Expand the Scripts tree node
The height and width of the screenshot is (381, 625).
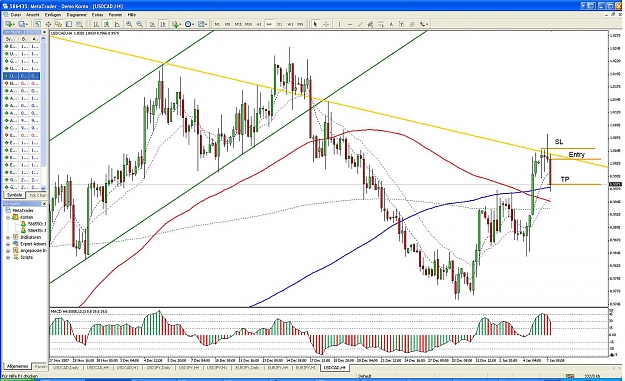tap(8, 258)
